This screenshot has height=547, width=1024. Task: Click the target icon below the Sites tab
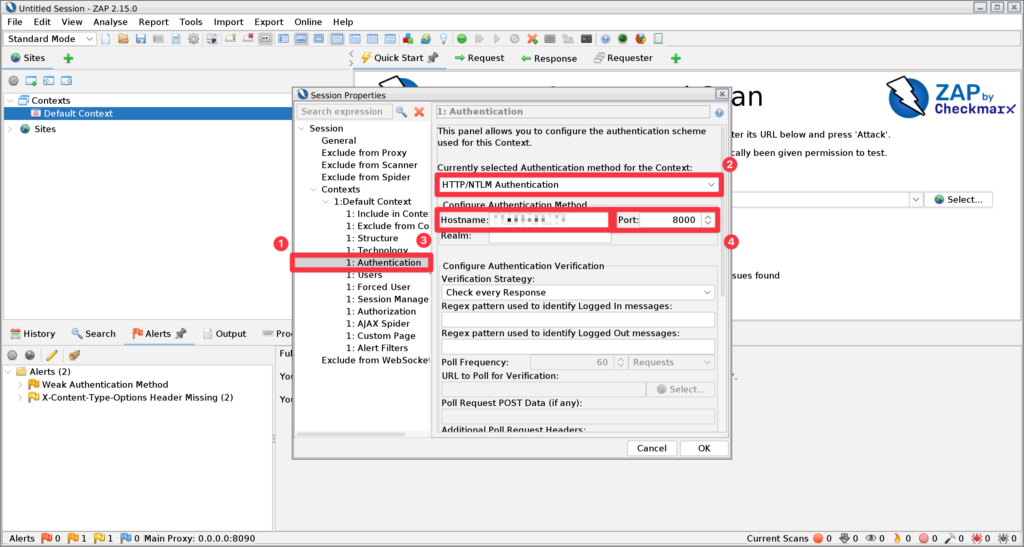13,81
